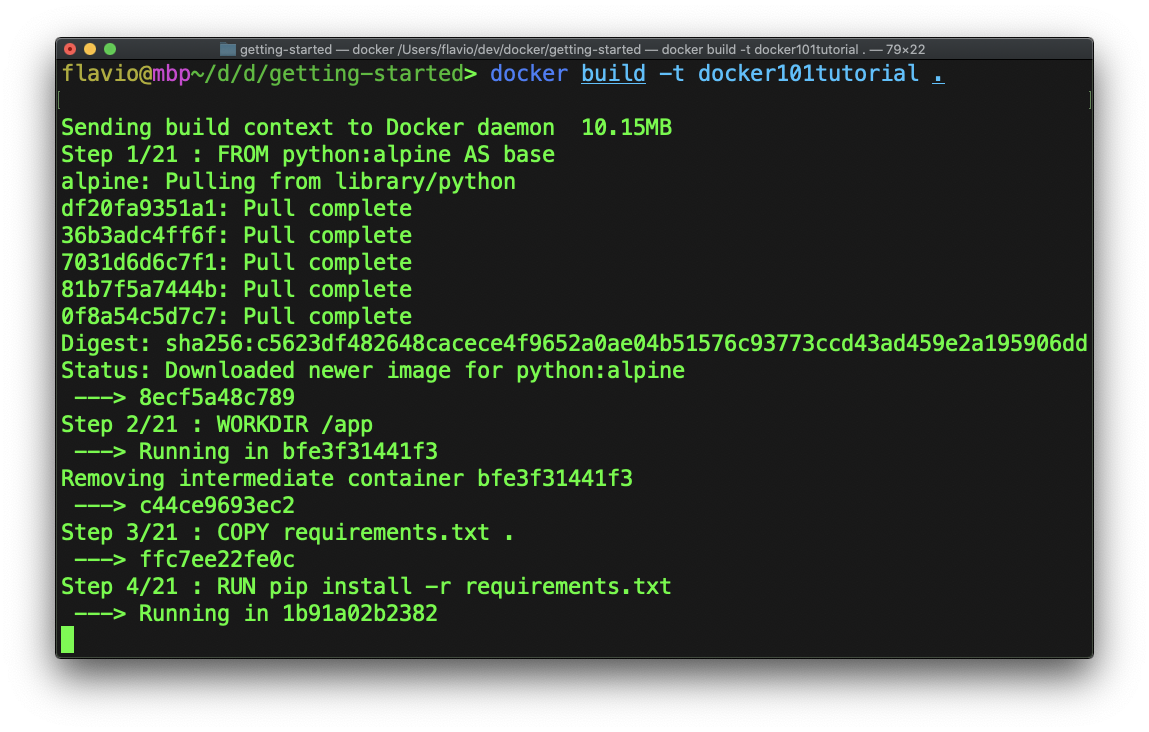Click the green zoom window button
The height and width of the screenshot is (732, 1149).
click(x=110, y=48)
